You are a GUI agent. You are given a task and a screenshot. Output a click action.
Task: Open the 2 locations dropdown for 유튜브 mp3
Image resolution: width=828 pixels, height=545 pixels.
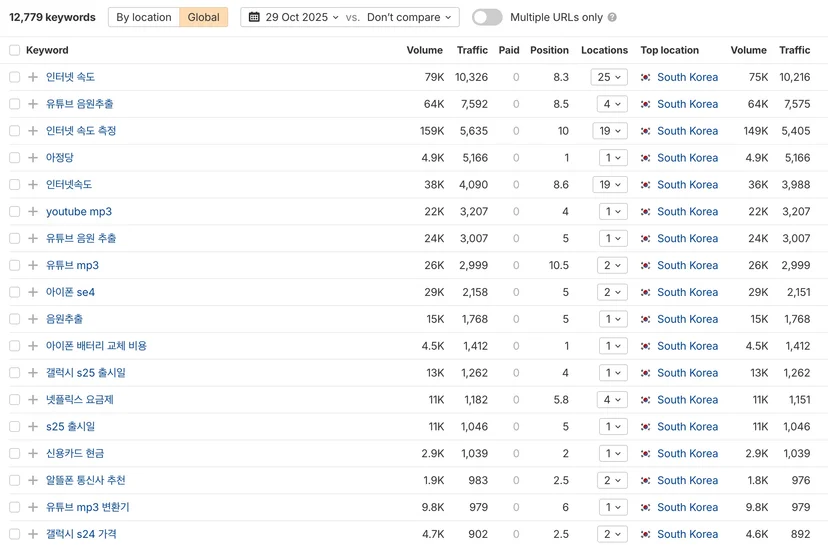coord(612,265)
